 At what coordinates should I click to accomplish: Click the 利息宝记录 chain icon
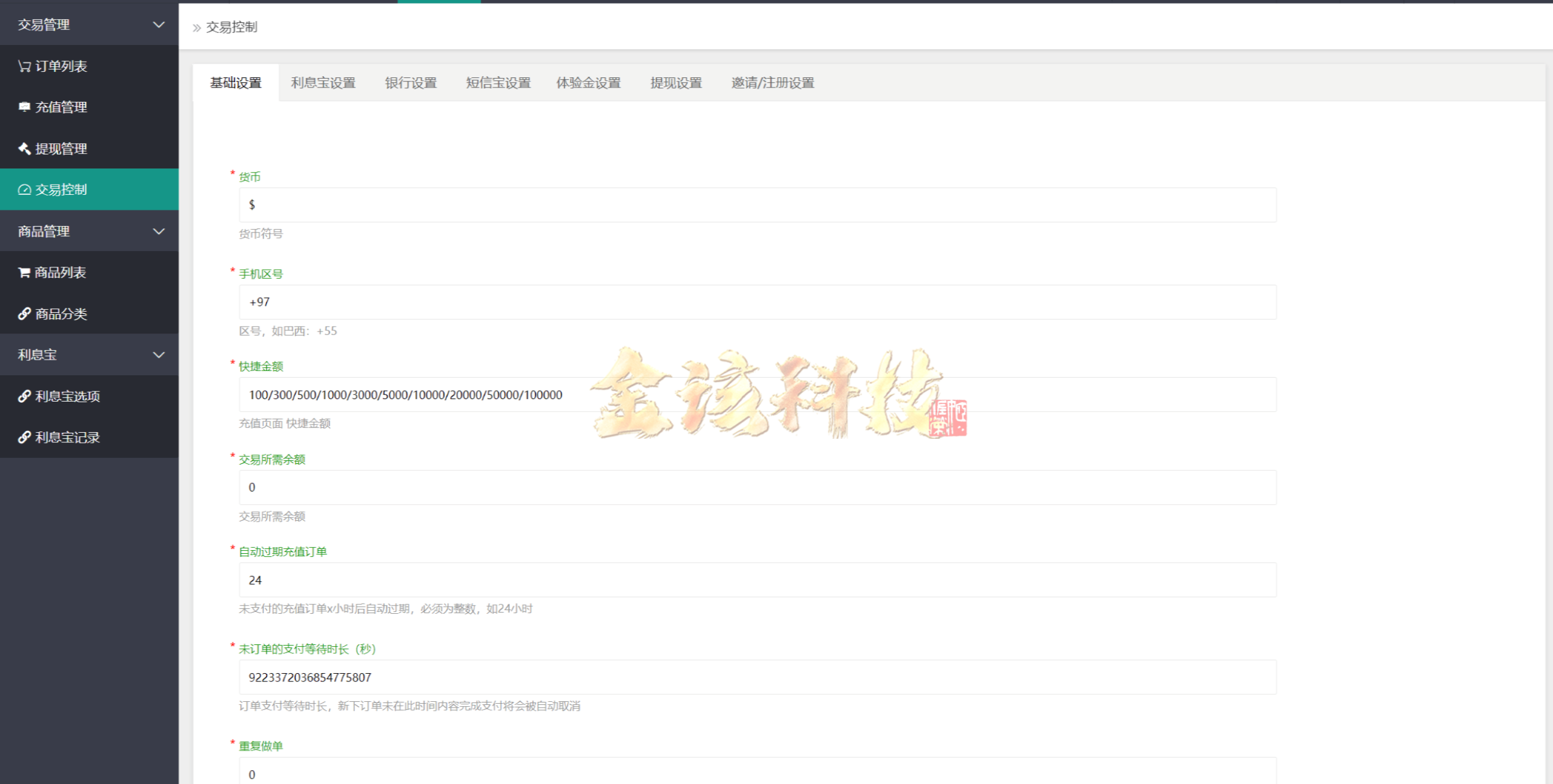tap(24, 437)
